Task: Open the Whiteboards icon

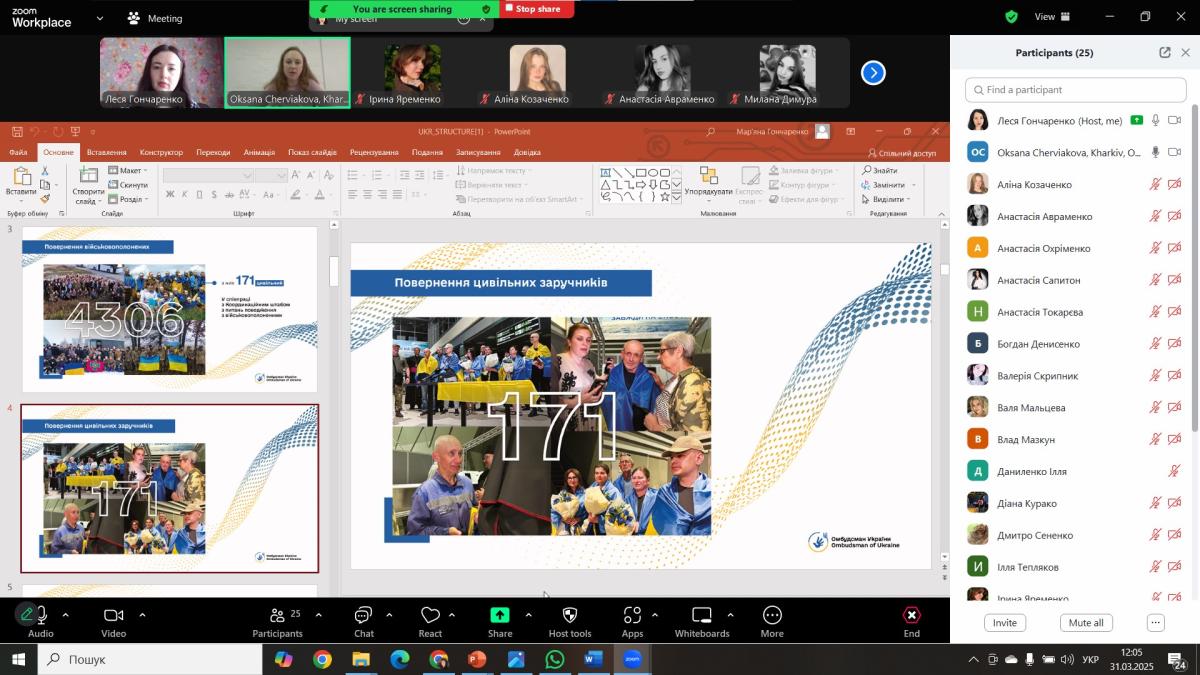Action: pos(702,616)
